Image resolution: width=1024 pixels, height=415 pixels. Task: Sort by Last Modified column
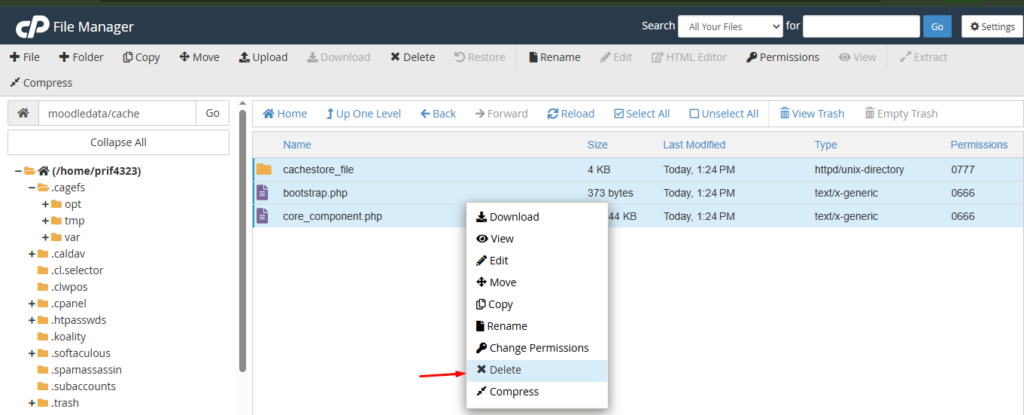(x=694, y=144)
